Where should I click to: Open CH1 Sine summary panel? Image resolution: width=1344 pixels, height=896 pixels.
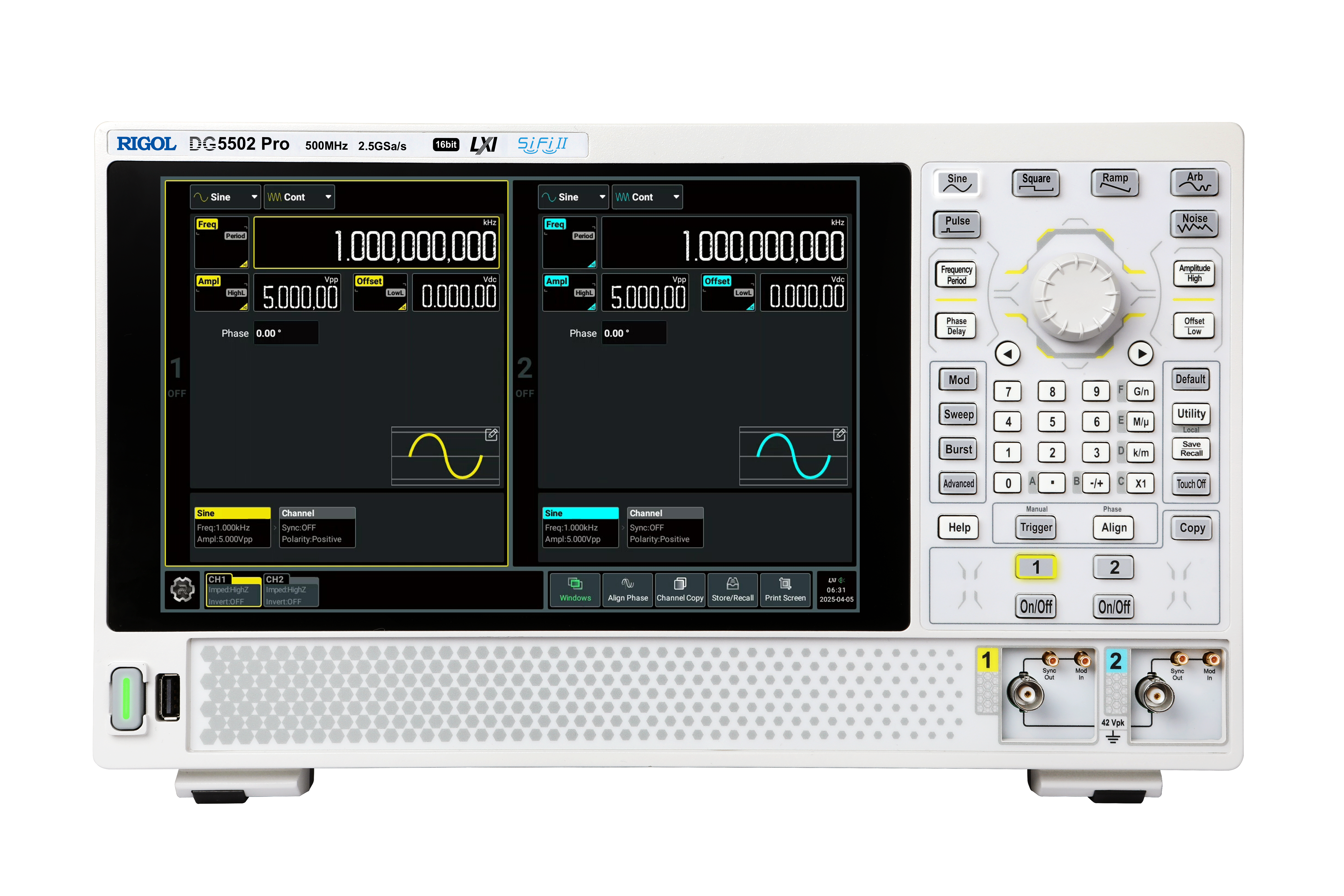click(232, 527)
